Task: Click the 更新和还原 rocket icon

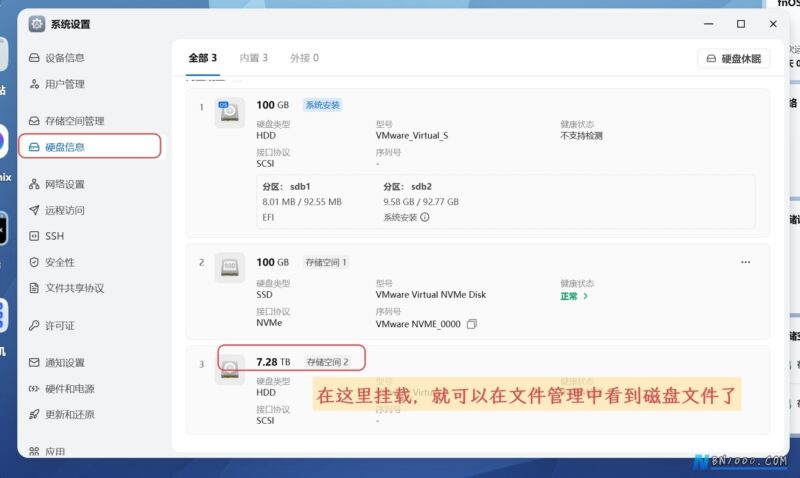Action: (34, 415)
